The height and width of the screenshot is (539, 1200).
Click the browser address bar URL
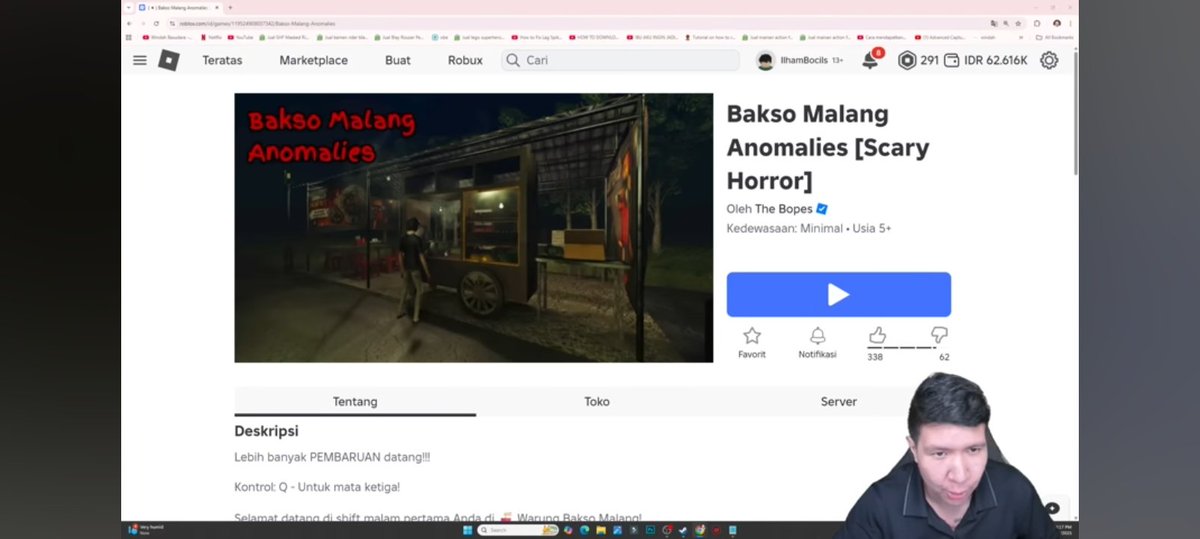257,23
